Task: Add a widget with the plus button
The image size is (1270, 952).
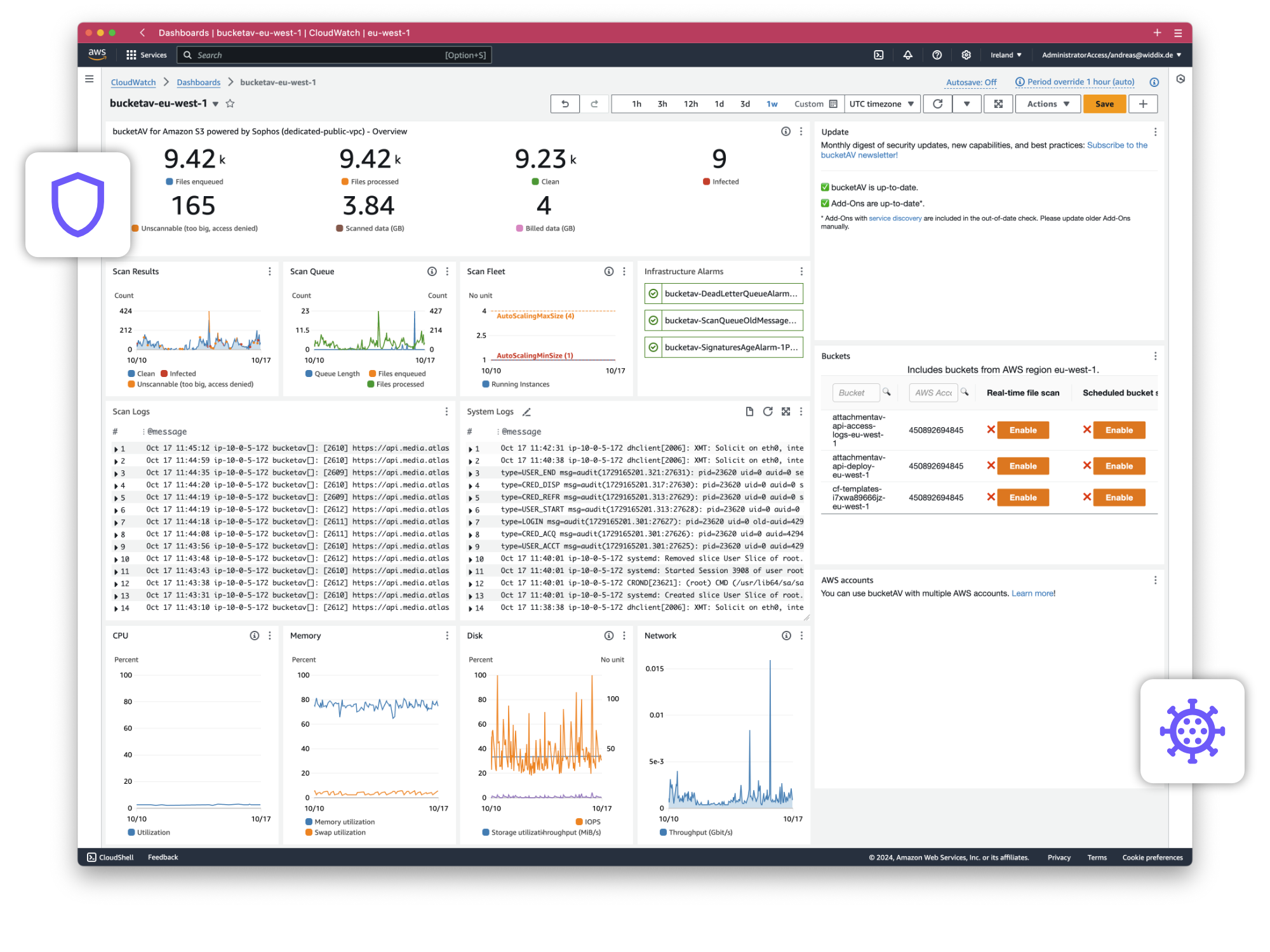Action: [x=1143, y=104]
